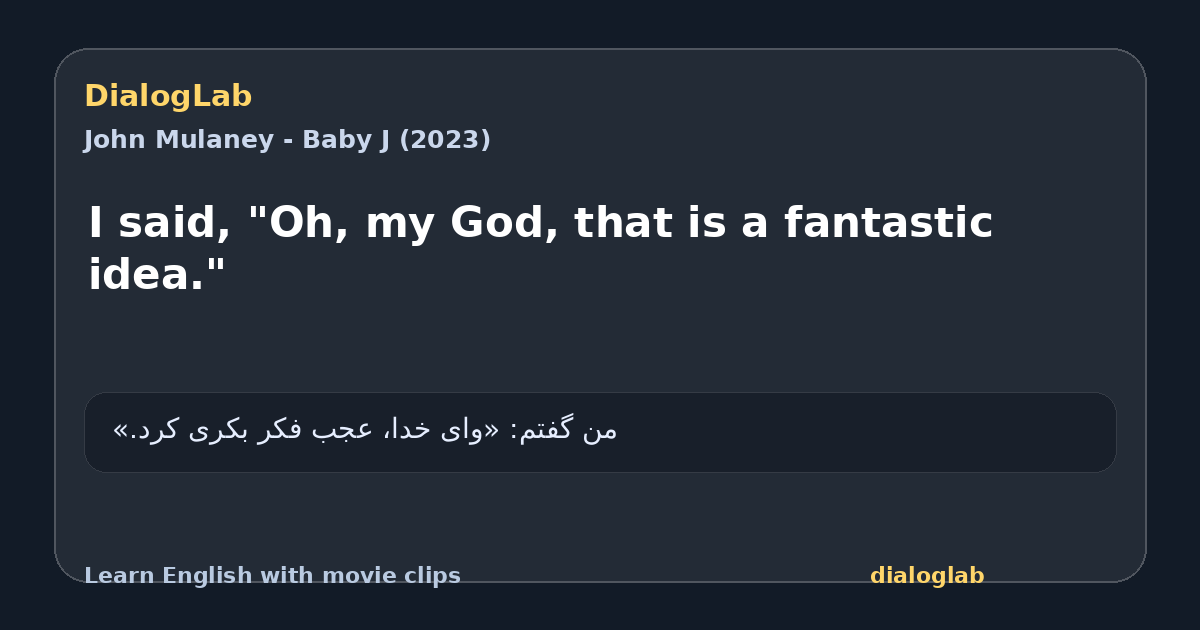This screenshot has width=1200, height=630.
Task: Click the DialogLab logo text
Action: pyautogui.click(x=168, y=97)
